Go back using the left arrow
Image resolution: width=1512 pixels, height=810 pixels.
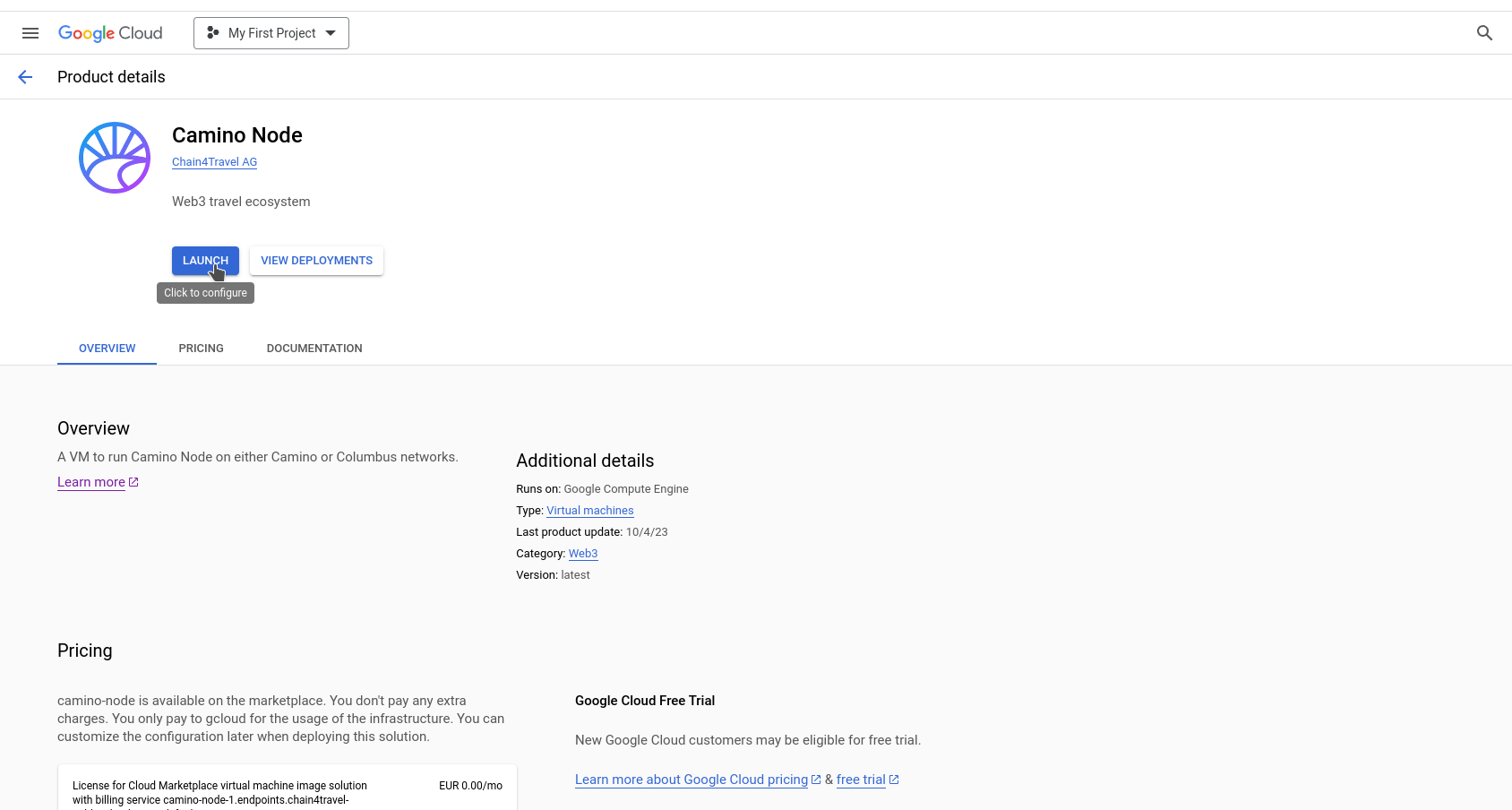(25, 77)
